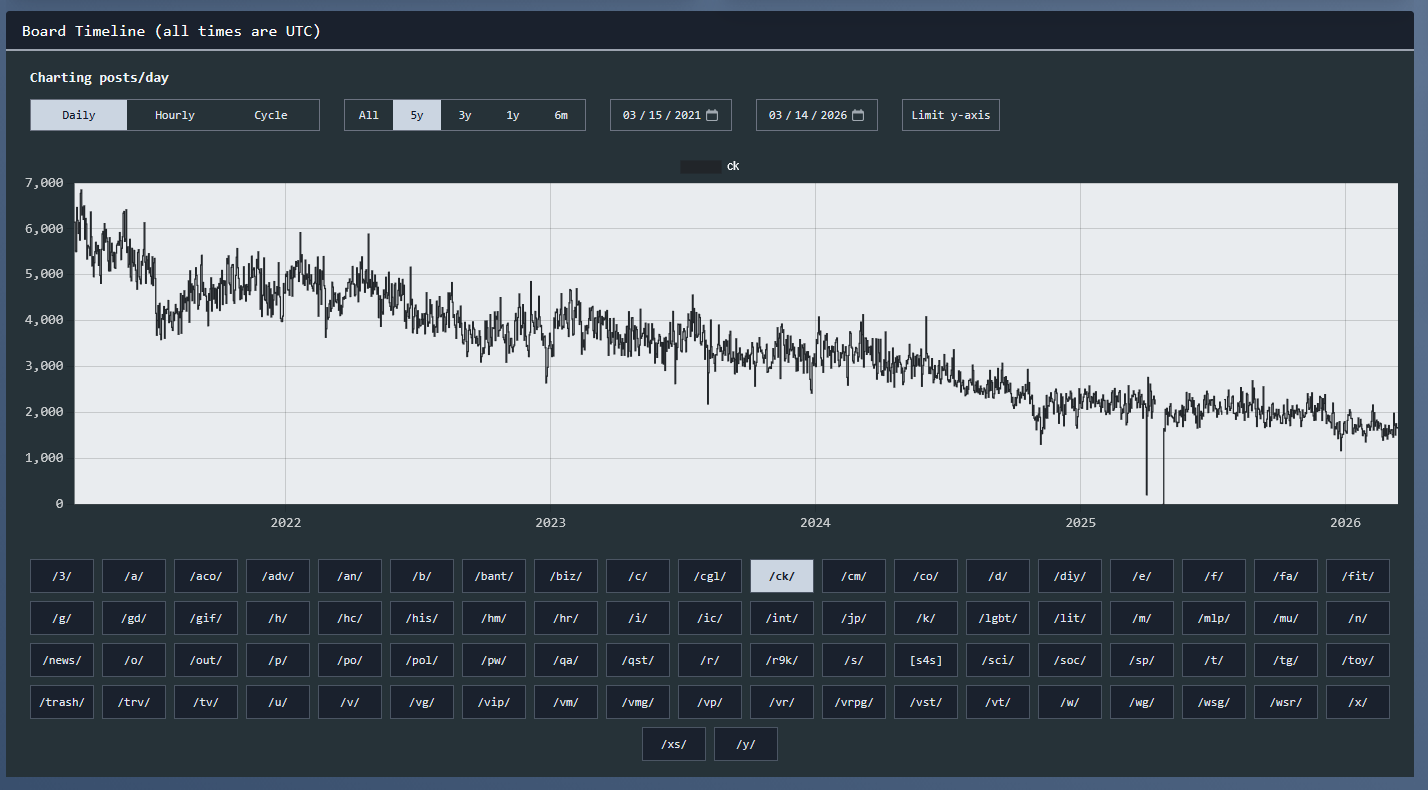This screenshot has width=1428, height=790.
Task: Open calendar picker on end date field
Action: (858, 115)
